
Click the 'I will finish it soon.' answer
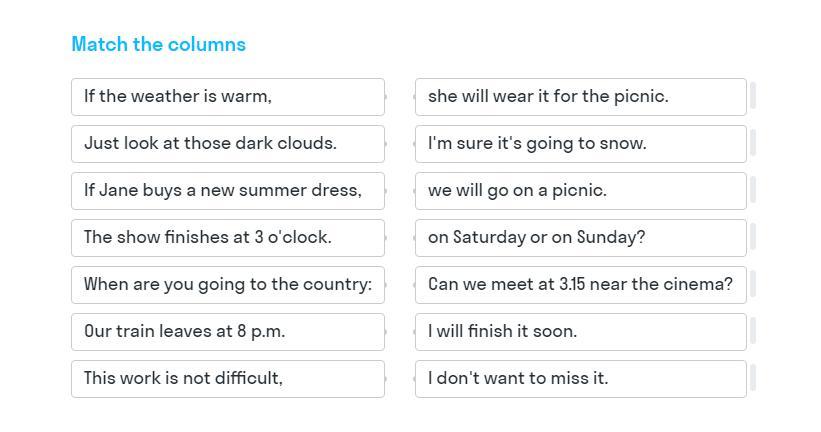pyautogui.click(x=580, y=332)
